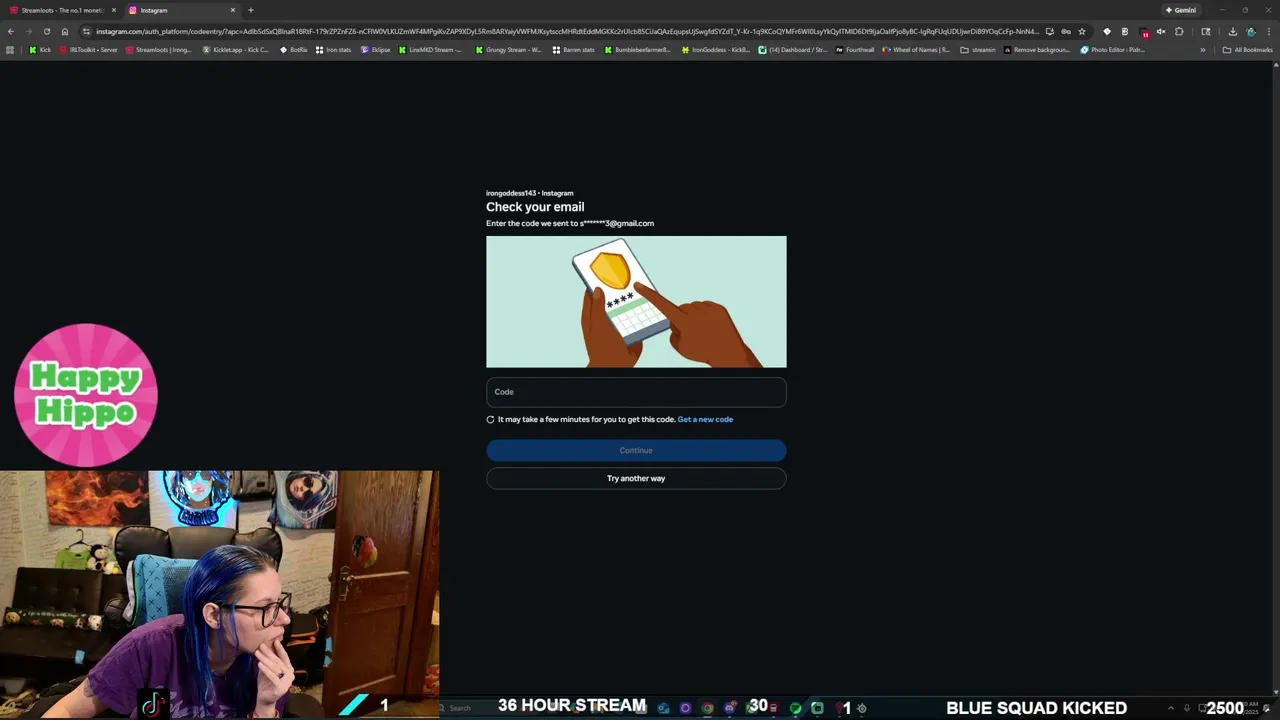Show hidden system tray icons chevron
This screenshot has width=1280, height=720.
click(1171, 708)
